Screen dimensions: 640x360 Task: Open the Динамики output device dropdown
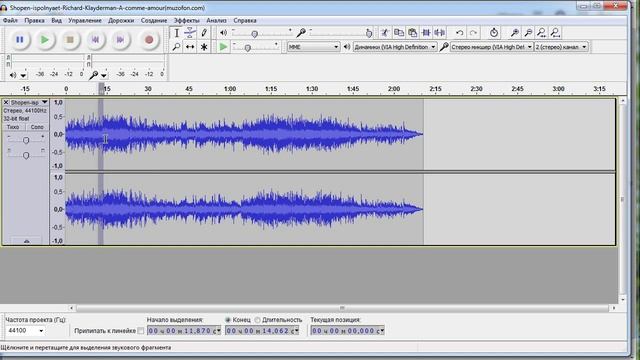[395, 47]
